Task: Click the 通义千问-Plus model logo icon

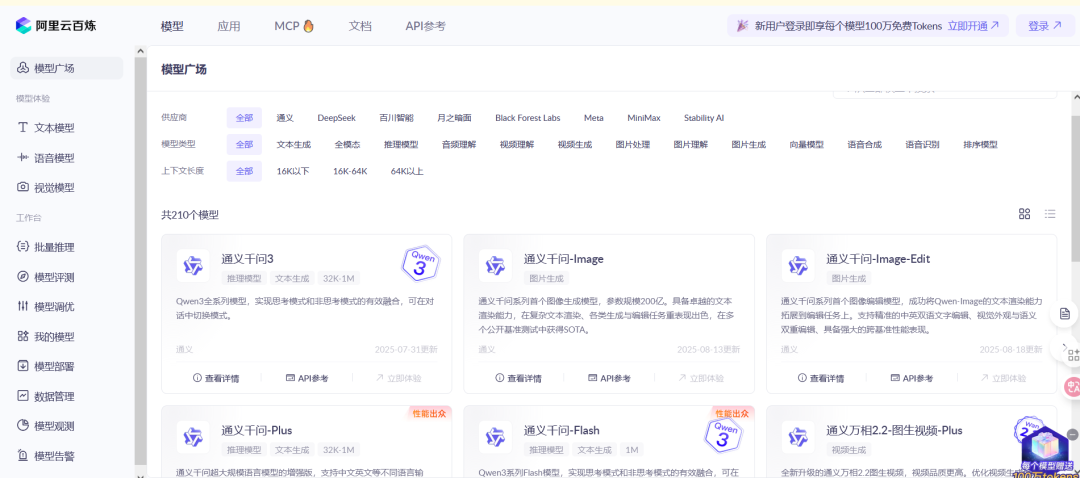Action: 193,437
